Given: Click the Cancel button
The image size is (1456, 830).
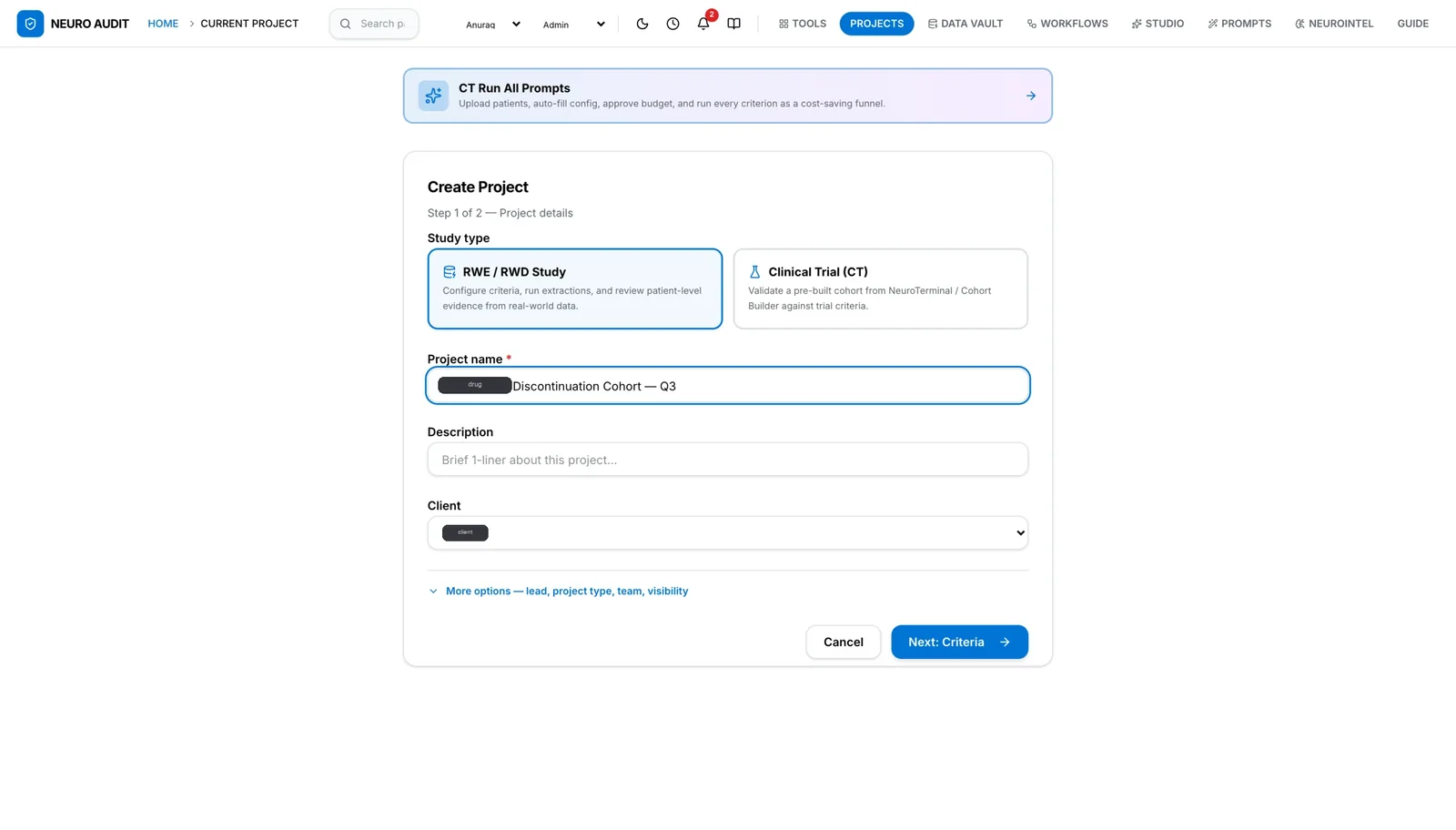Looking at the screenshot, I should (x=844, y=643).
